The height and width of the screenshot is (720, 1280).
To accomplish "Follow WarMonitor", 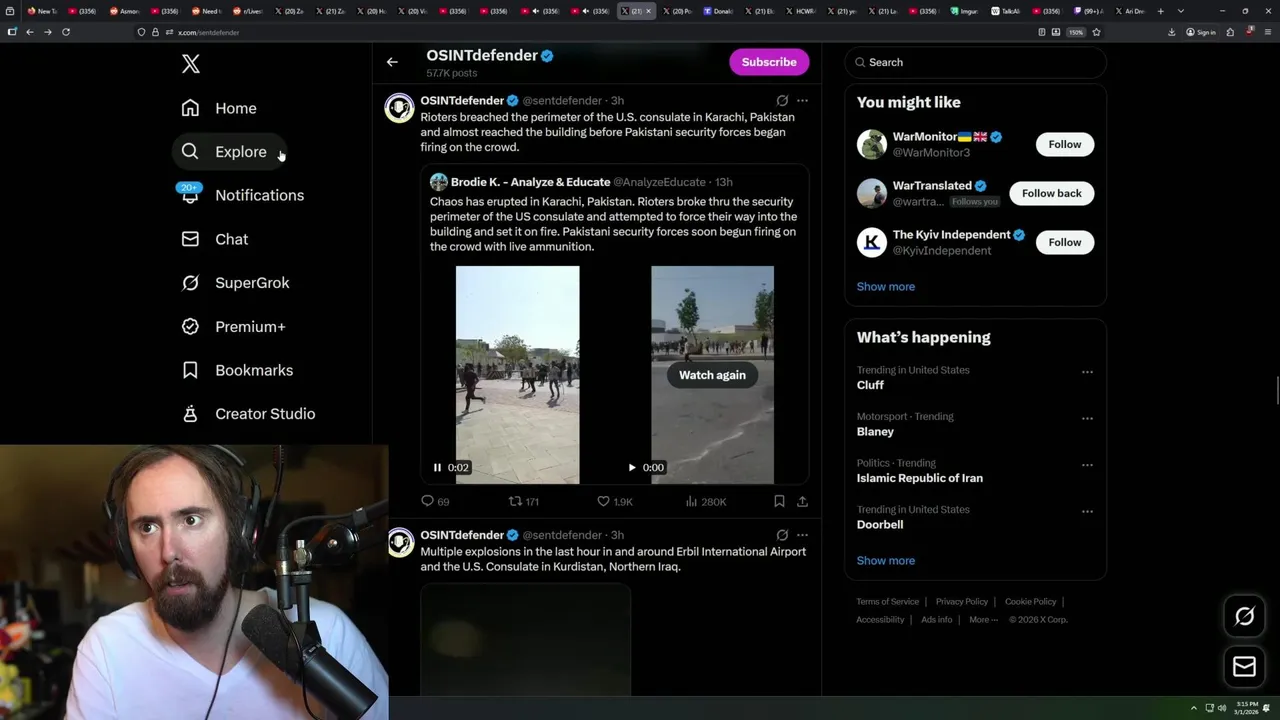I will (1065, 144).
